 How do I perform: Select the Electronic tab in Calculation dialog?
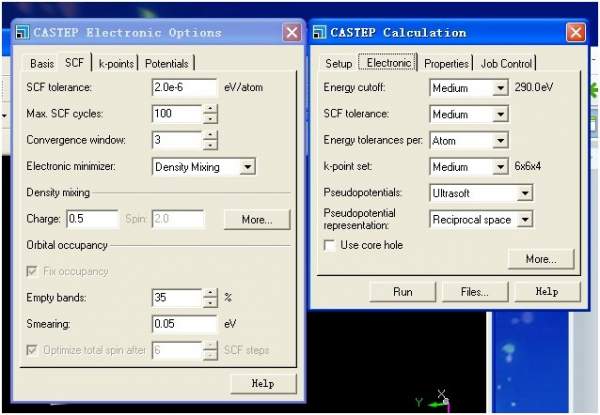tap(388, 62)
